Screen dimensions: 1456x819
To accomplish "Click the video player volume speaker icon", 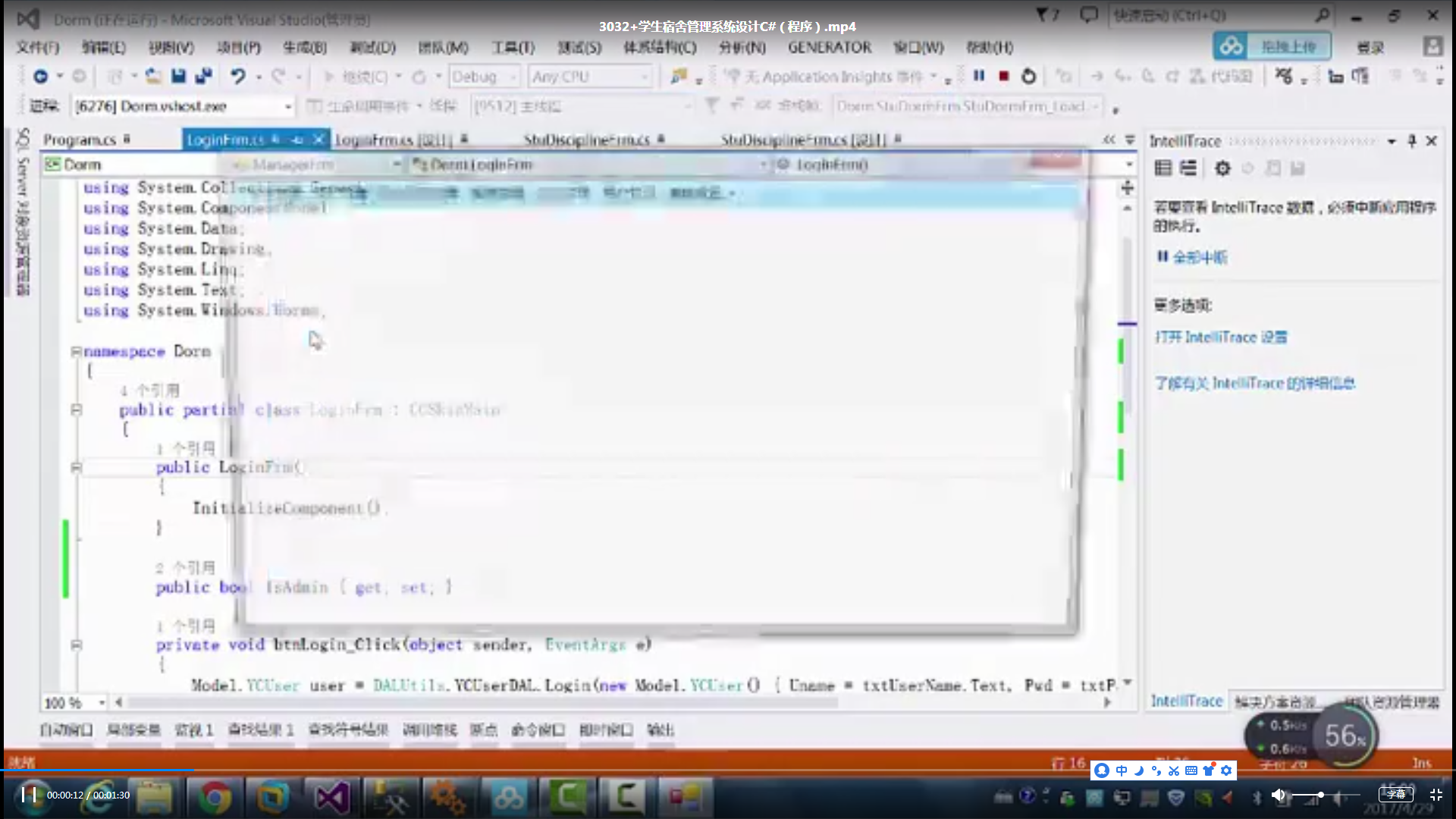I will [x=1279, y=795].
